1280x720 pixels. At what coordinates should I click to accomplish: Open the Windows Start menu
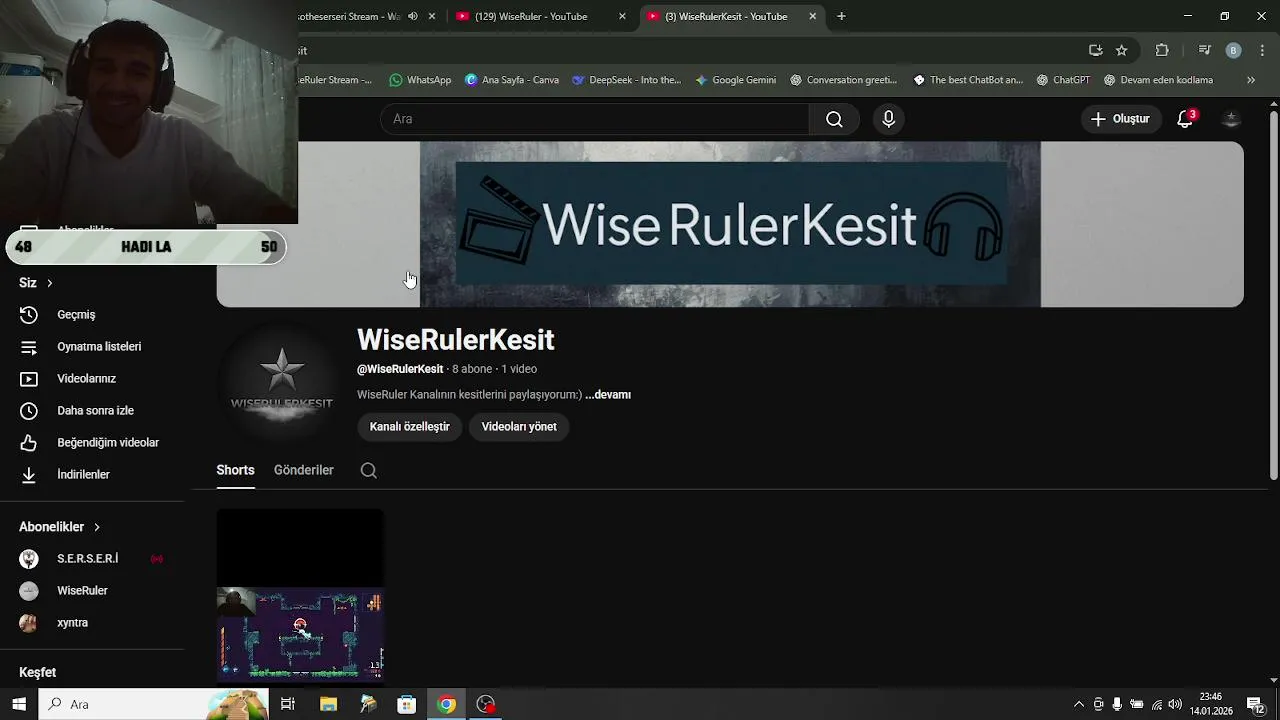(x=19, y=704)
